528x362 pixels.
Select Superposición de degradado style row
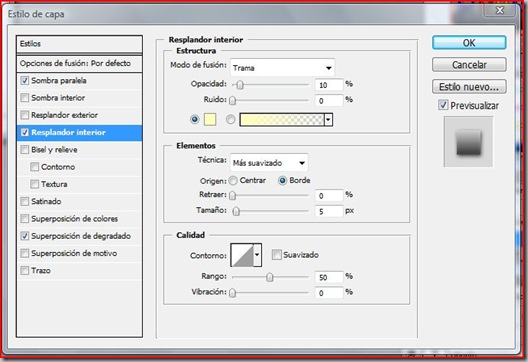click(x=79, y=236)
